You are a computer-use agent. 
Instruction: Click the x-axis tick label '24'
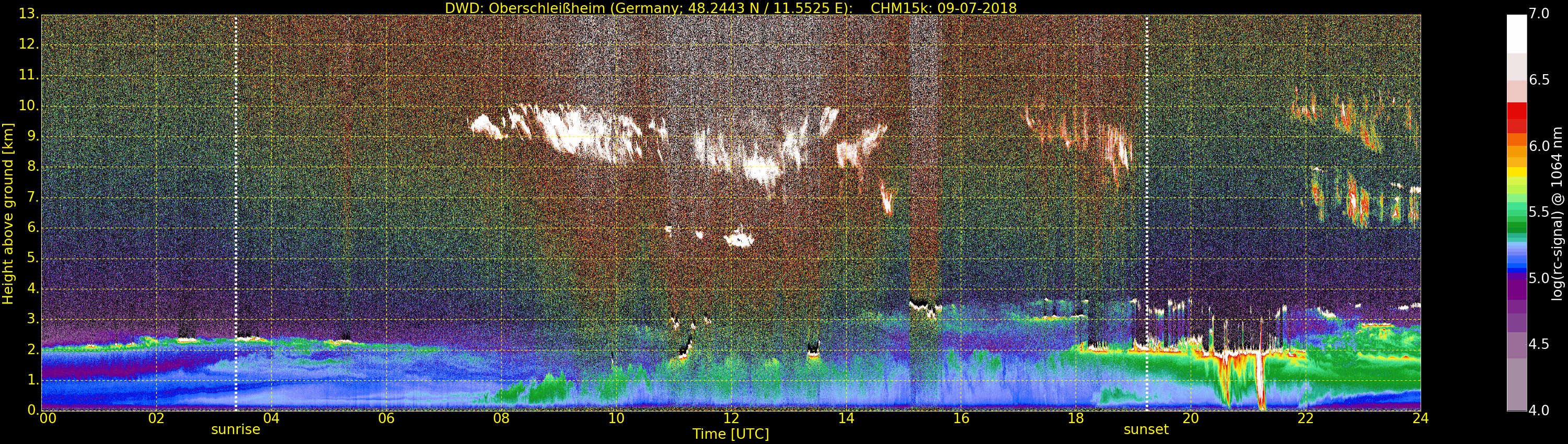point(1421,418)
